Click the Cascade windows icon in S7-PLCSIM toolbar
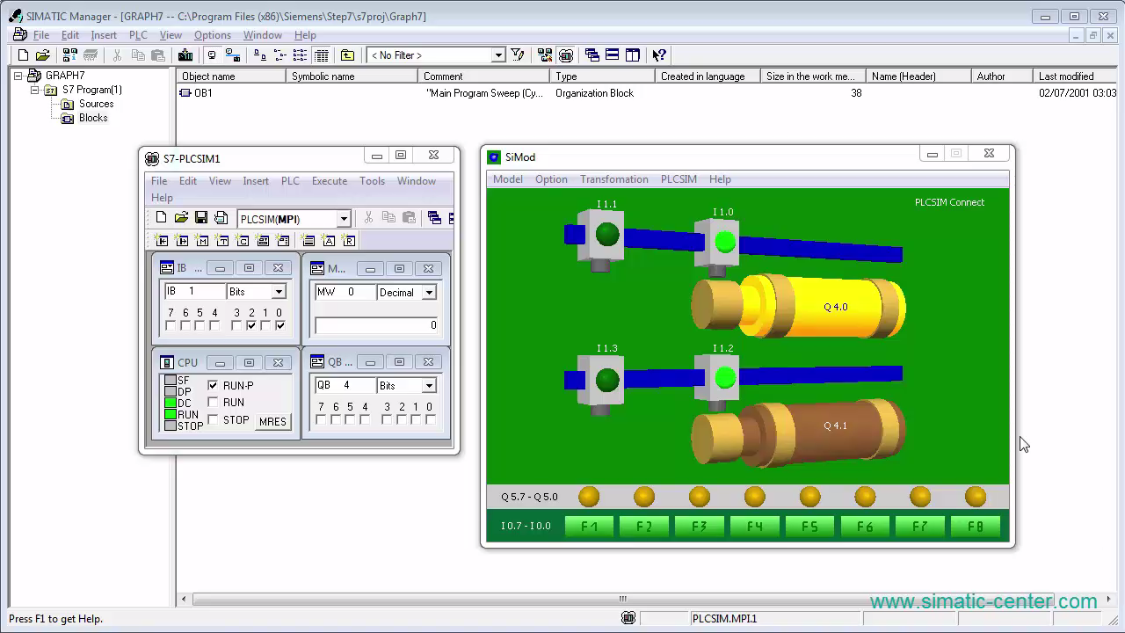The height and width of the screenshot is (633, 1125). pyautogui.click(x=434, y=217)
